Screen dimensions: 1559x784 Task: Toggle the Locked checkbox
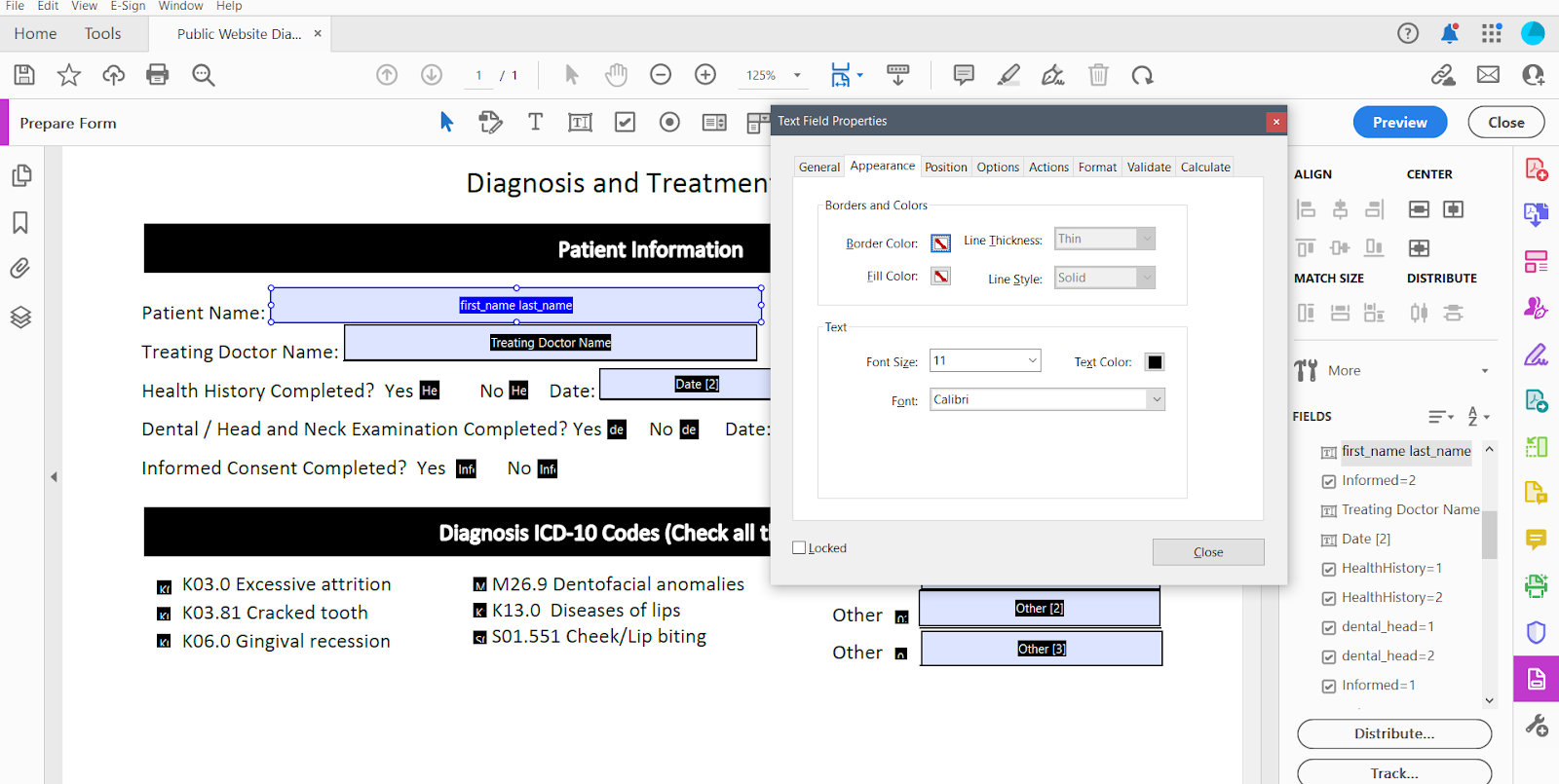pyautogui.click(x=800, y=548)
